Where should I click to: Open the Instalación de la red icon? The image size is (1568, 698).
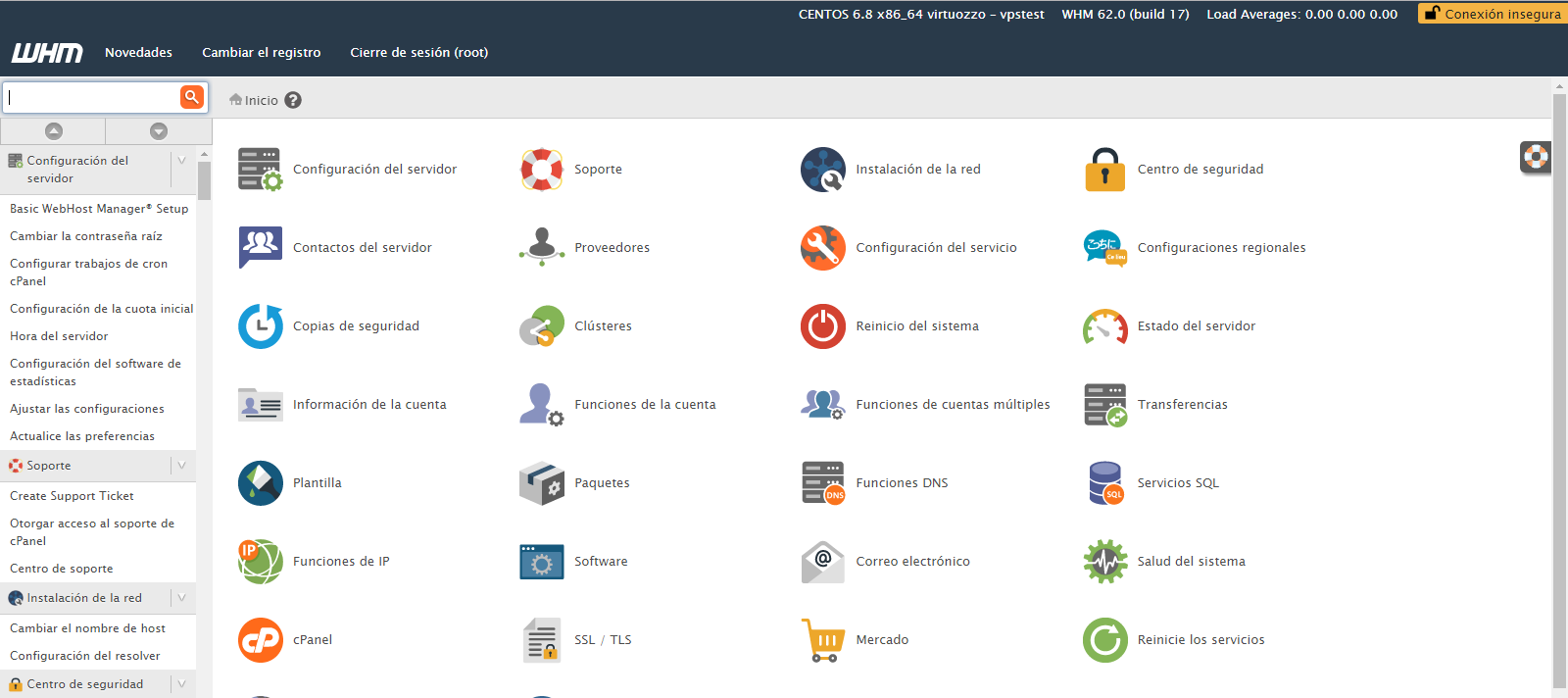[823, 170]
